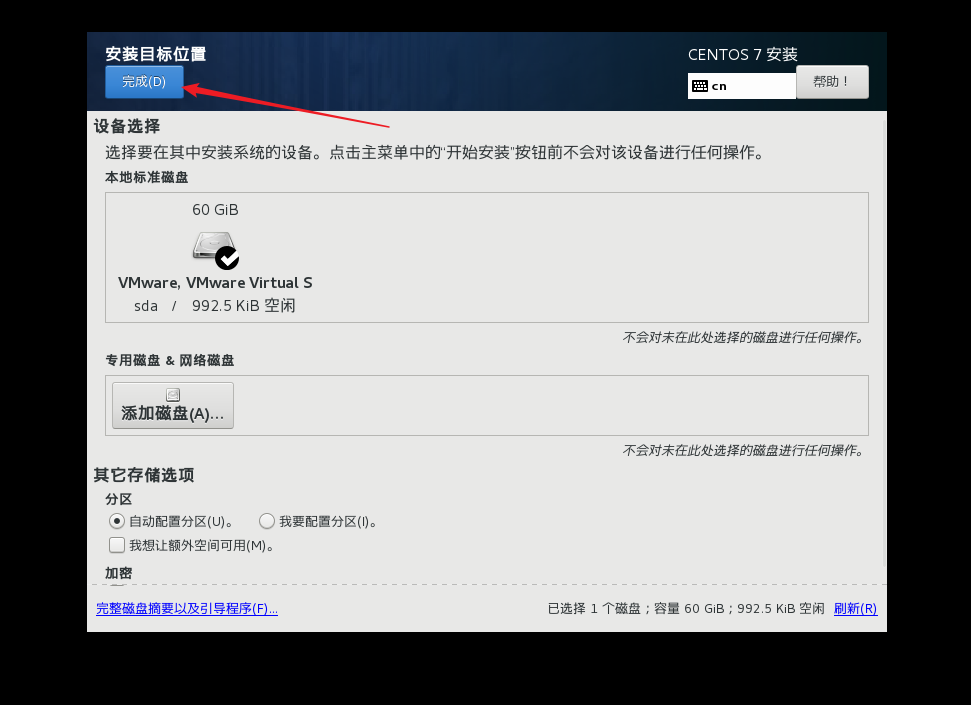971x705 pixels.
Task: Open 完整磁盘摘要以及引导程序(F)… link
Action: [187, 608]
